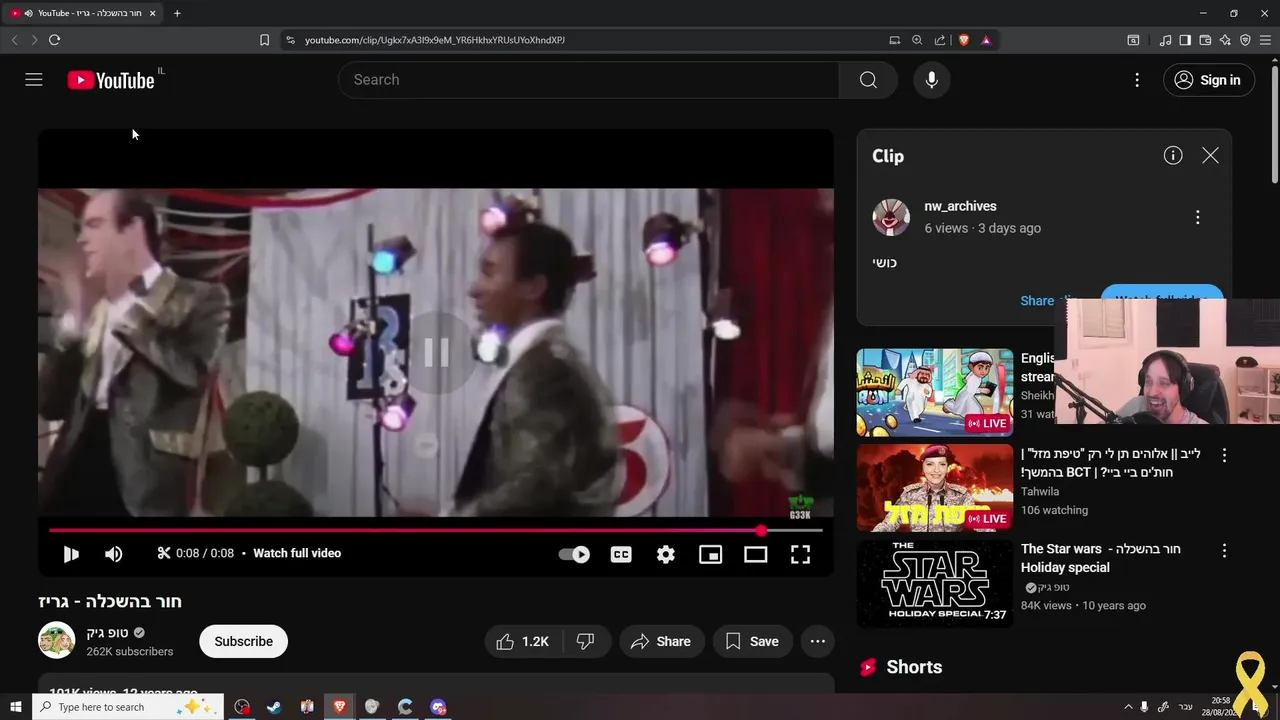The width and height of the screenshot is (1280, 720).
Task: Click the nw_archives channel name
Action: pos(960,206)
